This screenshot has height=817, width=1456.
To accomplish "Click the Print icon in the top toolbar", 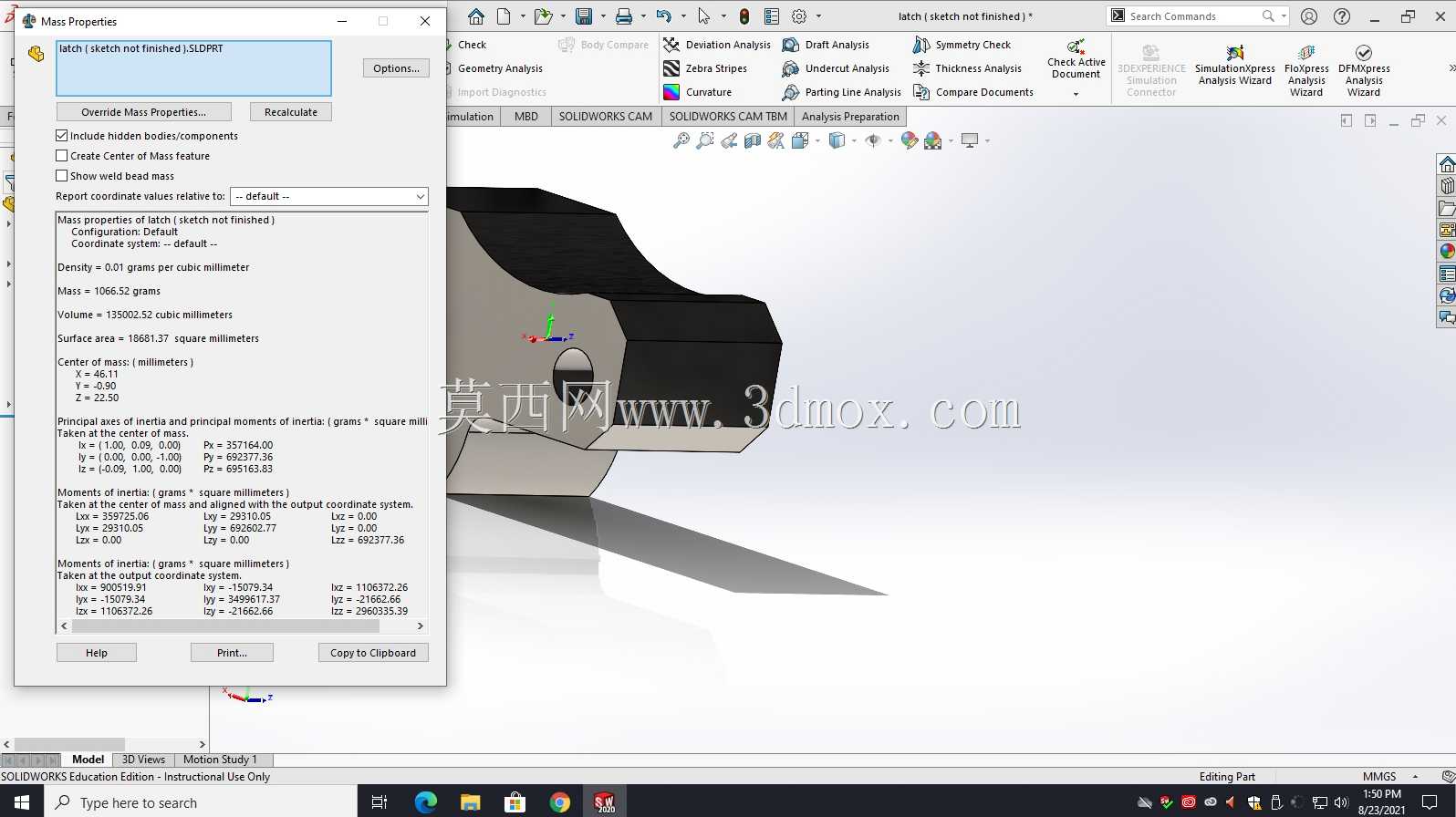I will (x=624, y=16).
